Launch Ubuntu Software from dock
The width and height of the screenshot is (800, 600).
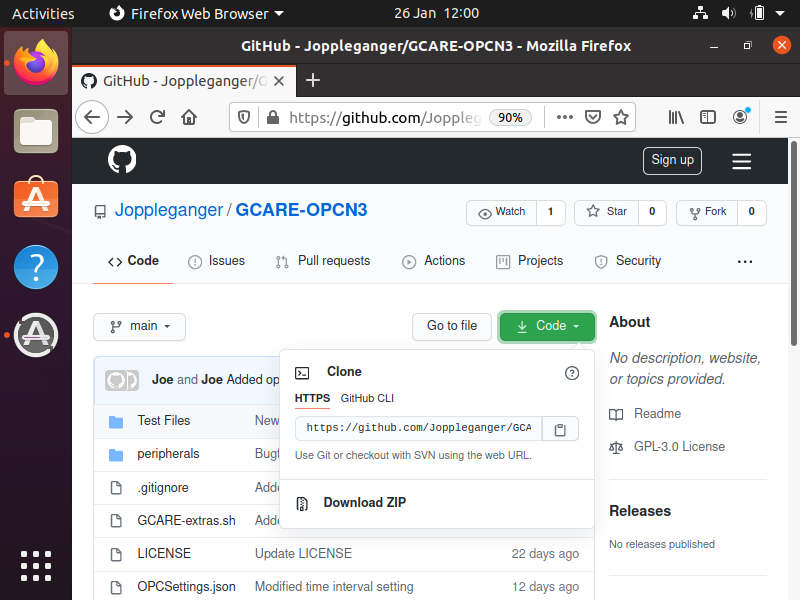coord(36,198)
